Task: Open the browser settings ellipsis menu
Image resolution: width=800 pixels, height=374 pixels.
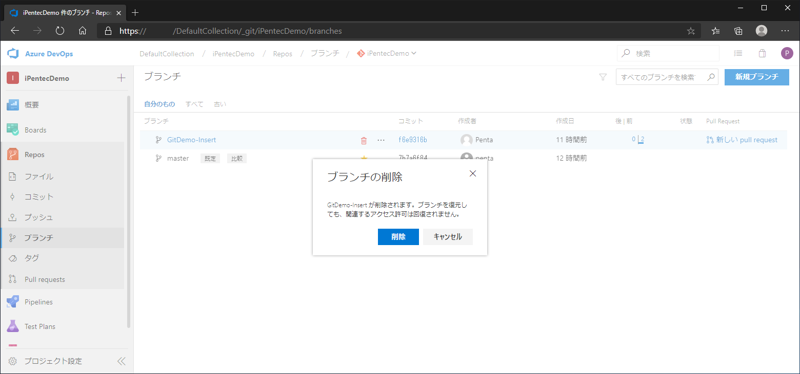Action: (785, 31)
